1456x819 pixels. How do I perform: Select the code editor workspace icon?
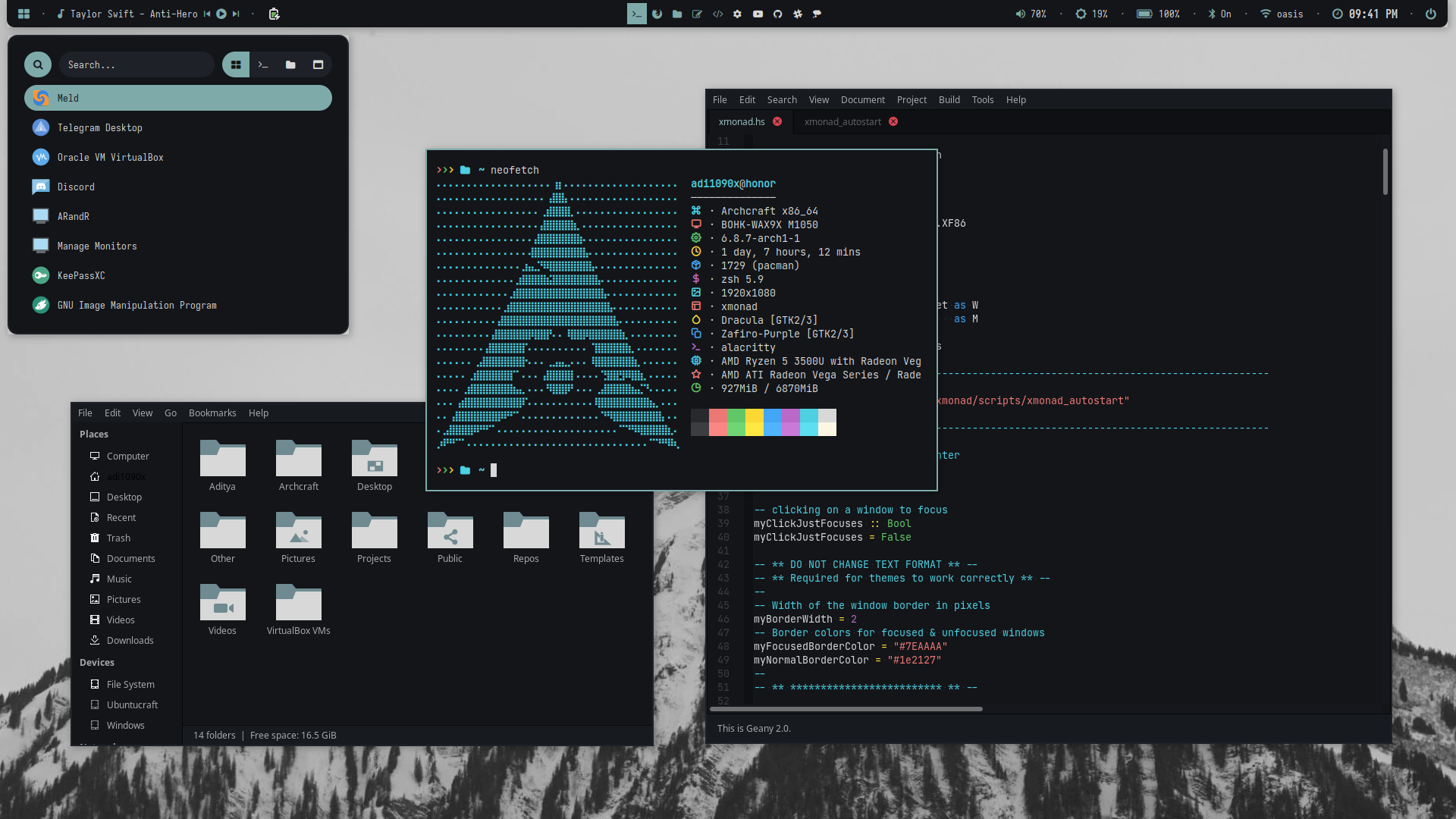[x=717, y=14]
